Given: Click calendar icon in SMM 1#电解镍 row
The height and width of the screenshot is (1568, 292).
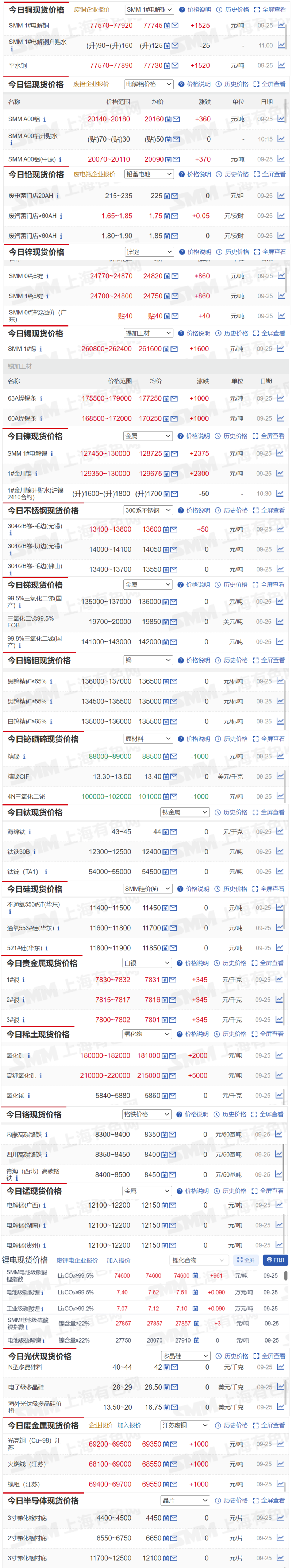Looking at the screenshot, I should (x=166, y=454).
